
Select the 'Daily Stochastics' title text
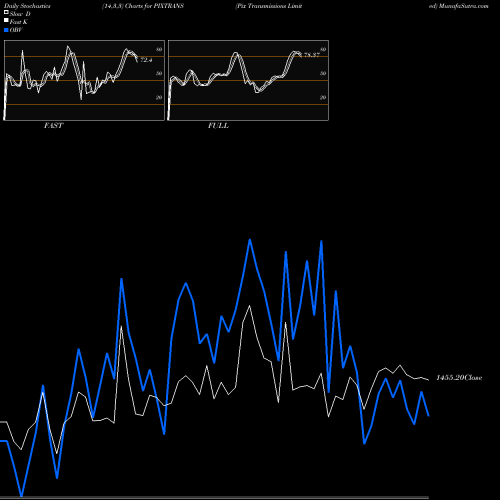point(27,6)
